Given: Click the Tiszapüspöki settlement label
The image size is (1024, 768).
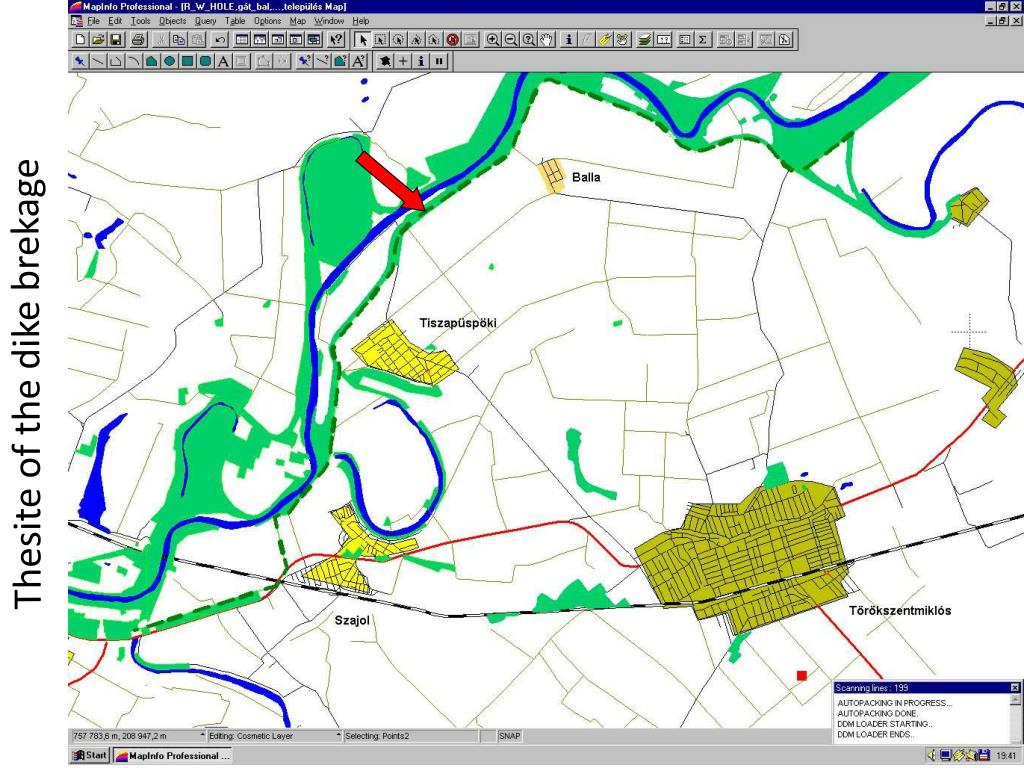Looking at the screenshot, I should 458,323.
